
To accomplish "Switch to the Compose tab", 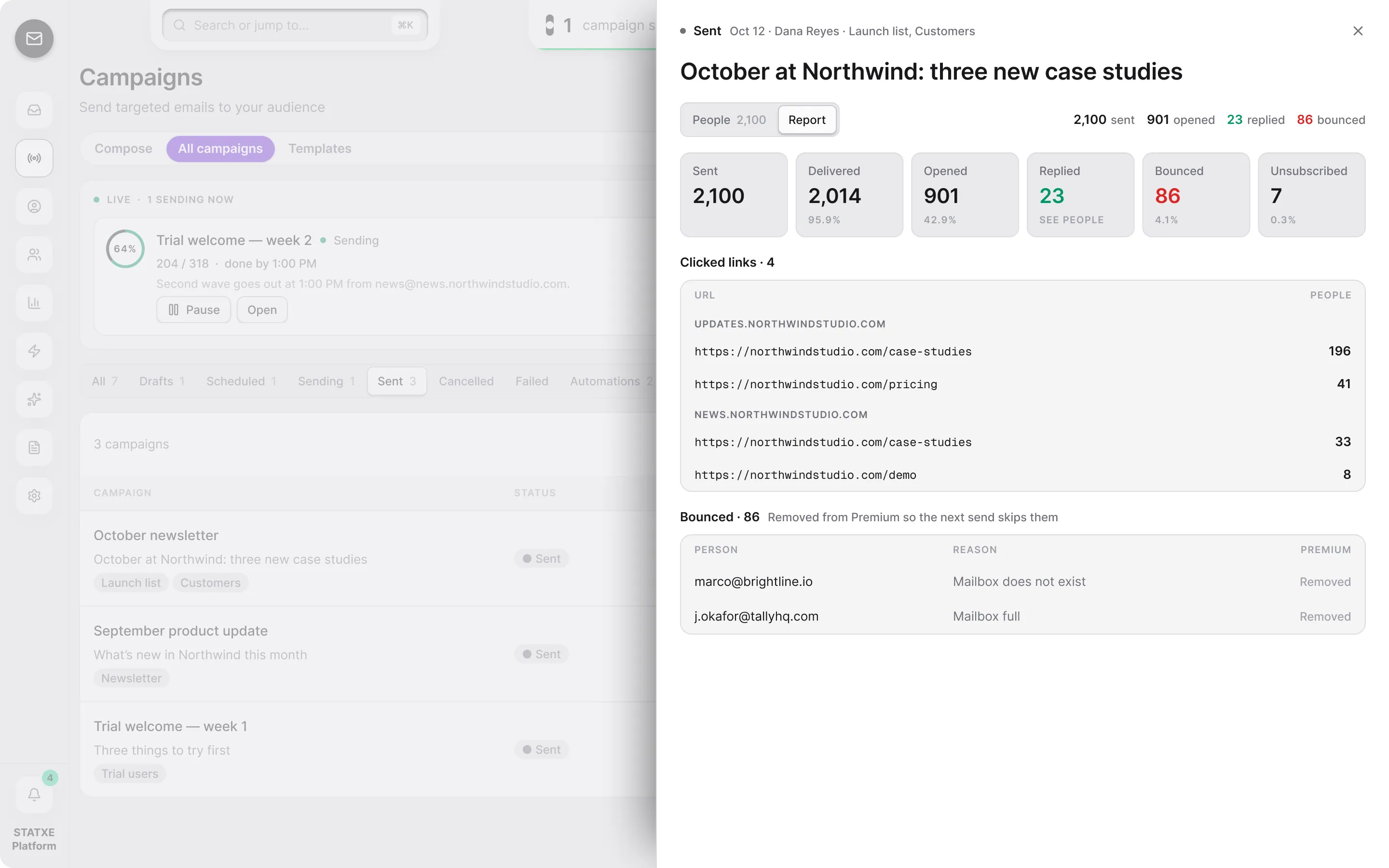I will [x=123, y=149].
